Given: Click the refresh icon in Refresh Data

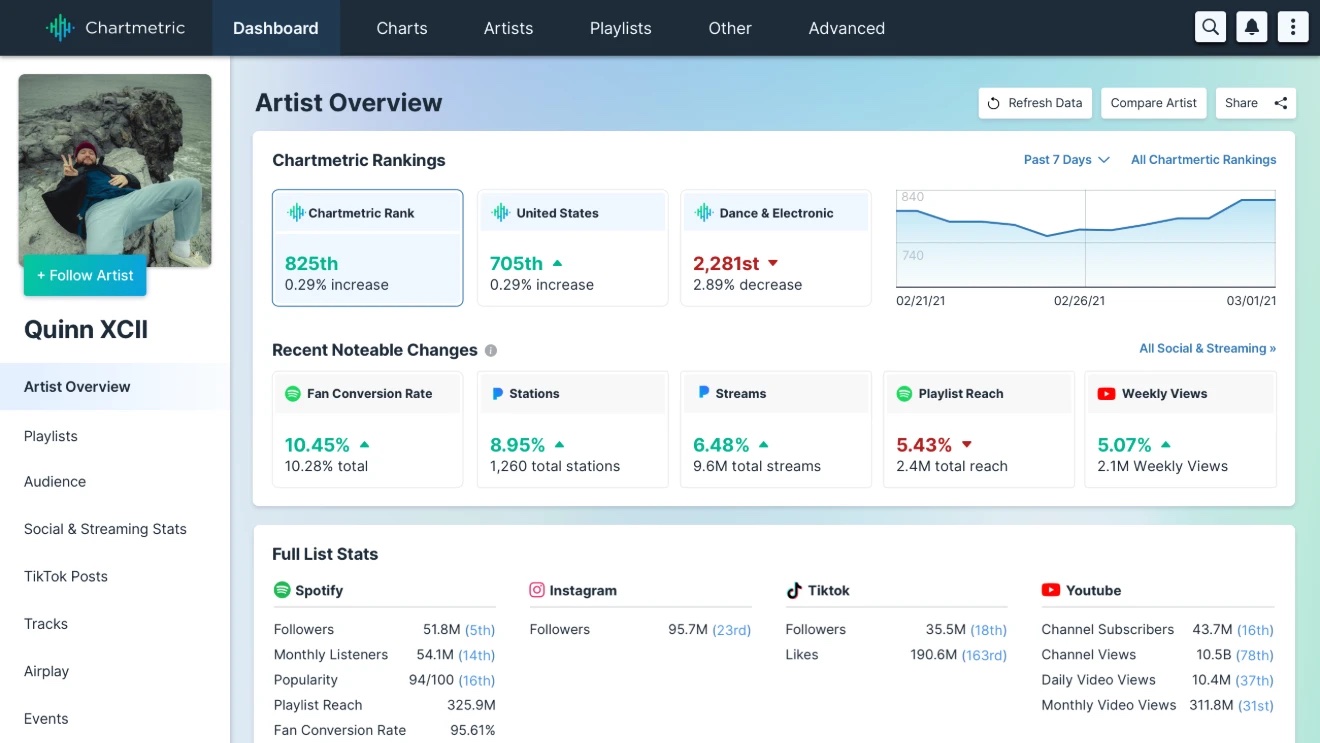Looking at the screenshot, I should [x=994, y=103].
